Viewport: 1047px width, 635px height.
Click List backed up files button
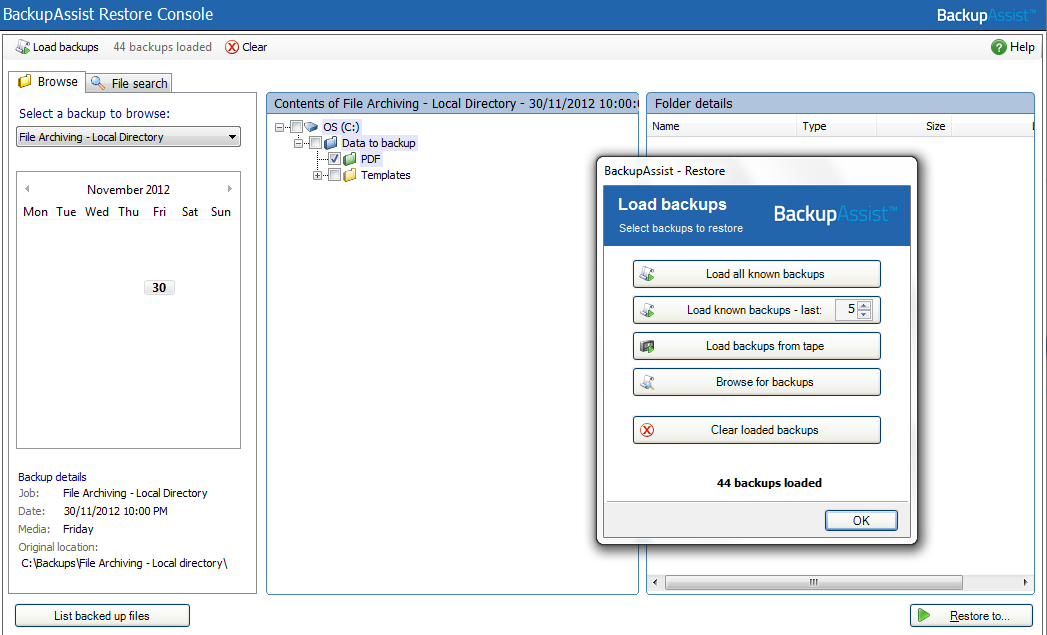102,616
